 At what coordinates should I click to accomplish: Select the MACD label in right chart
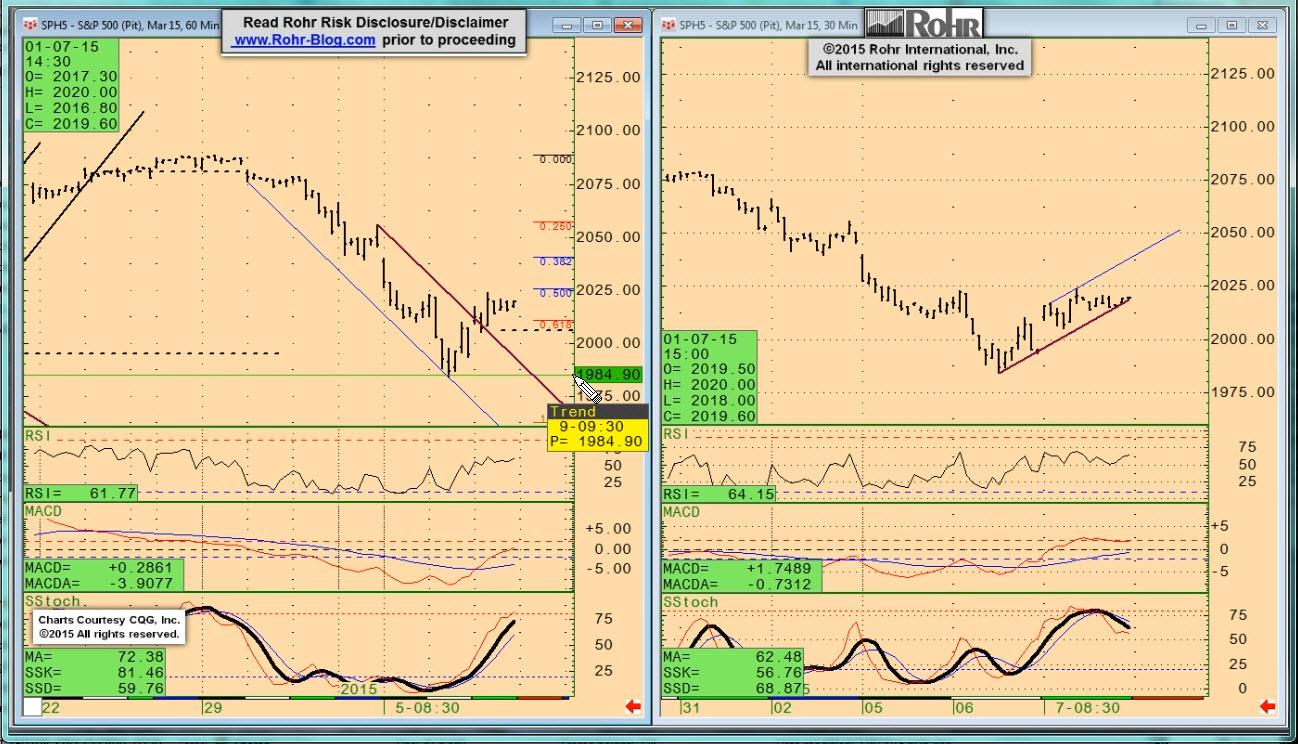point(682,512)
